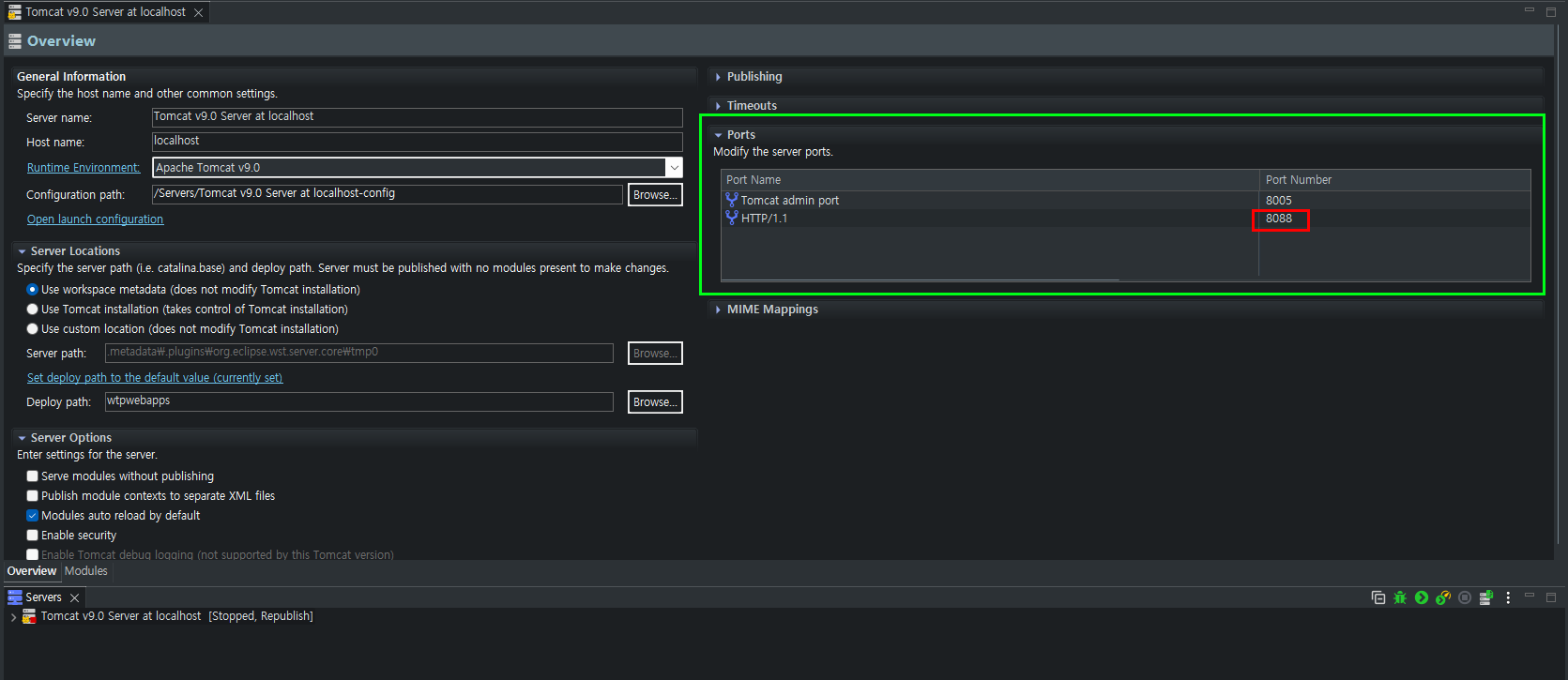Viewport: 1568px width, 680px height.
Task: Open Runtime Environment dropdown
Action: (x=674, y=168)
